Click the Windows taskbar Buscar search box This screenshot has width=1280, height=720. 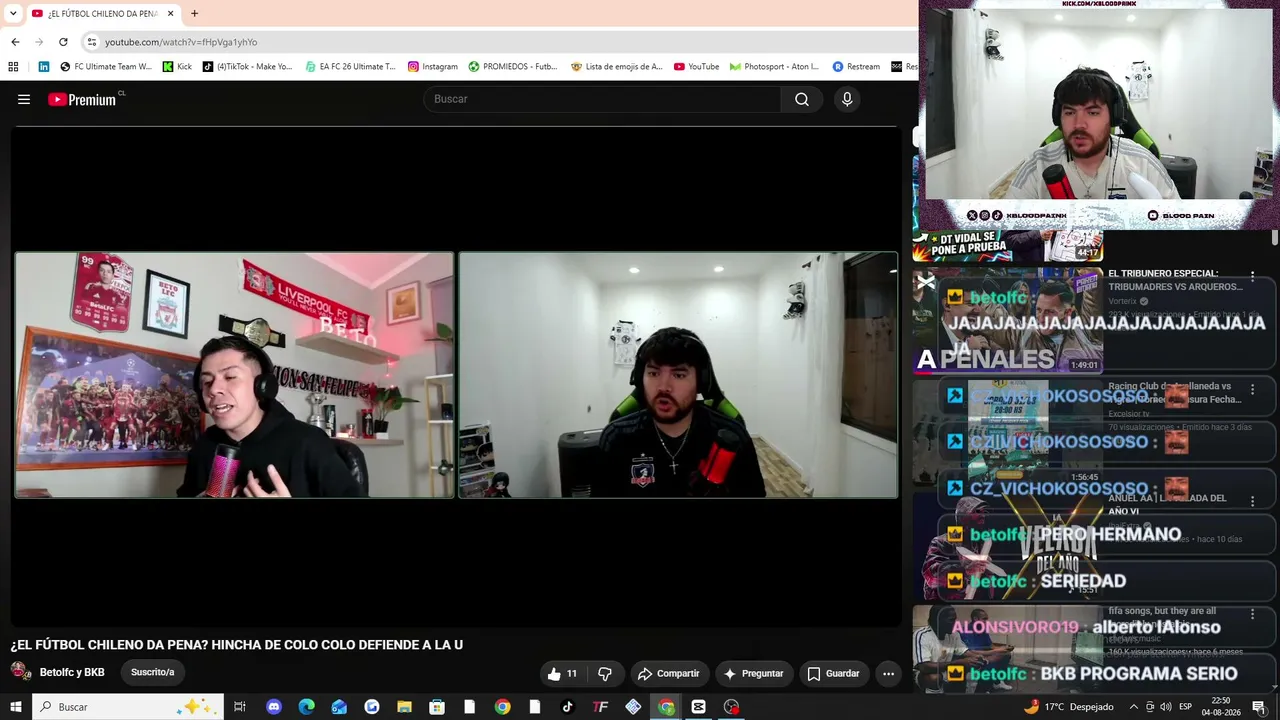click(x=128, y=707)
